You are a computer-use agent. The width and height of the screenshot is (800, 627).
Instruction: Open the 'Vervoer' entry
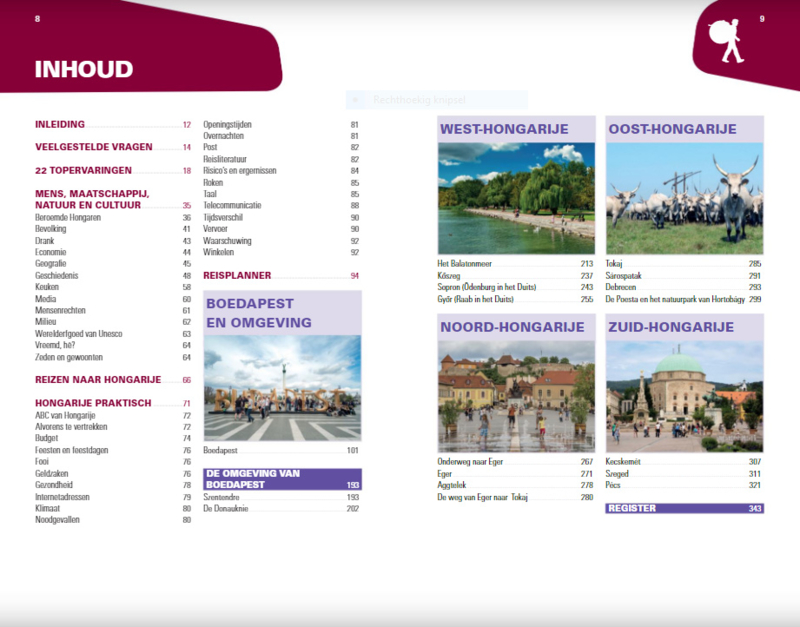[x=281, y=229]
